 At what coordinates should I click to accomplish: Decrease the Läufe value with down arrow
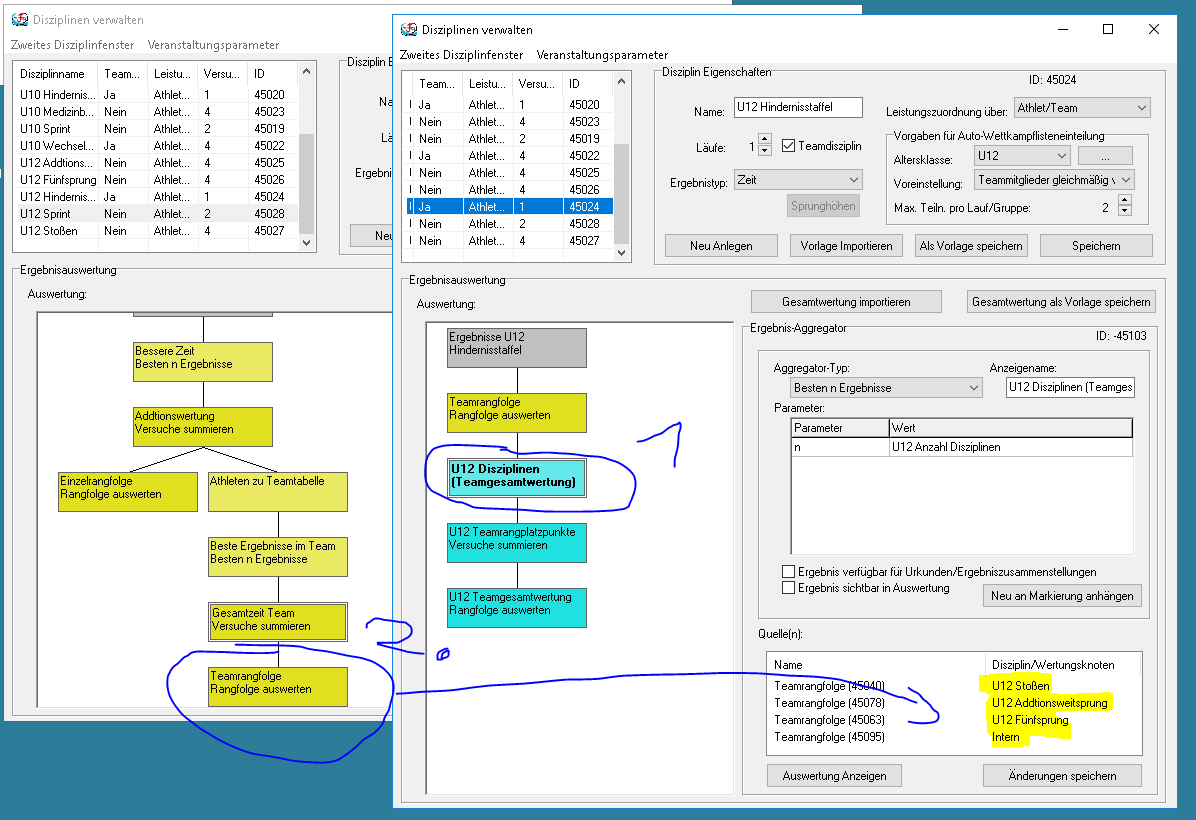pos(765,151)
